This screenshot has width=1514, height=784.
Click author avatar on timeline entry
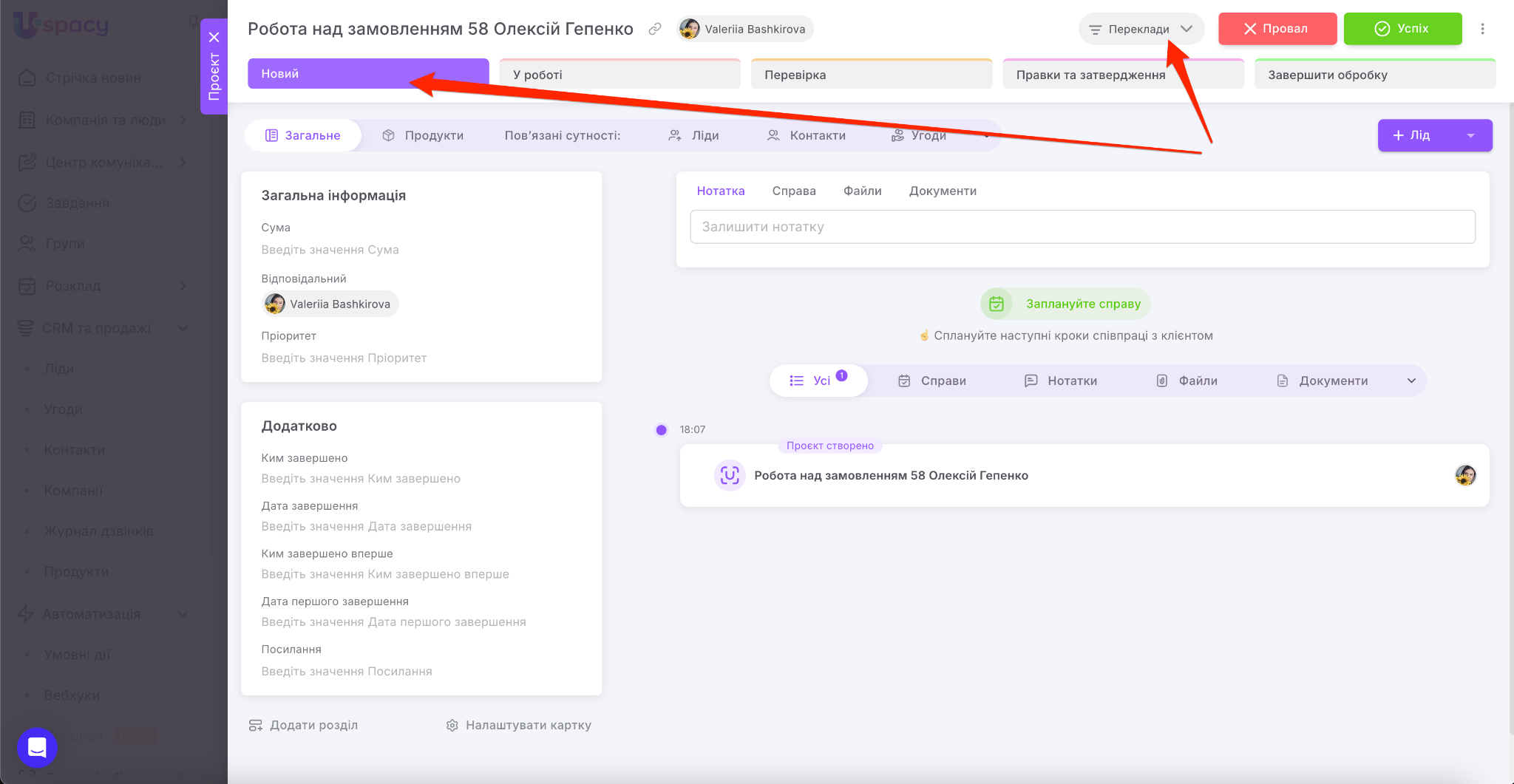tap(1465, 475)
